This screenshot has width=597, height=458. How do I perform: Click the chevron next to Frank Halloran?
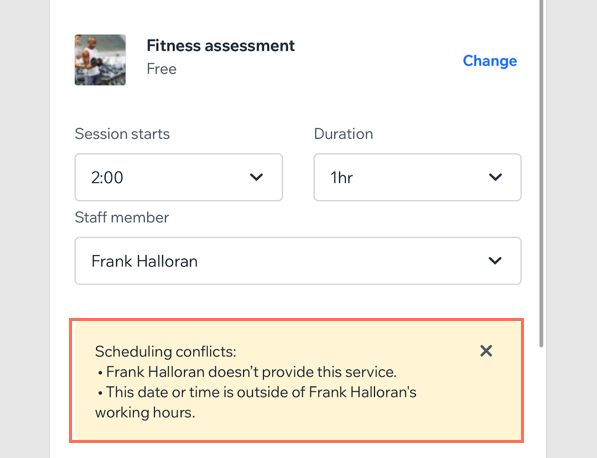(495, 261)
